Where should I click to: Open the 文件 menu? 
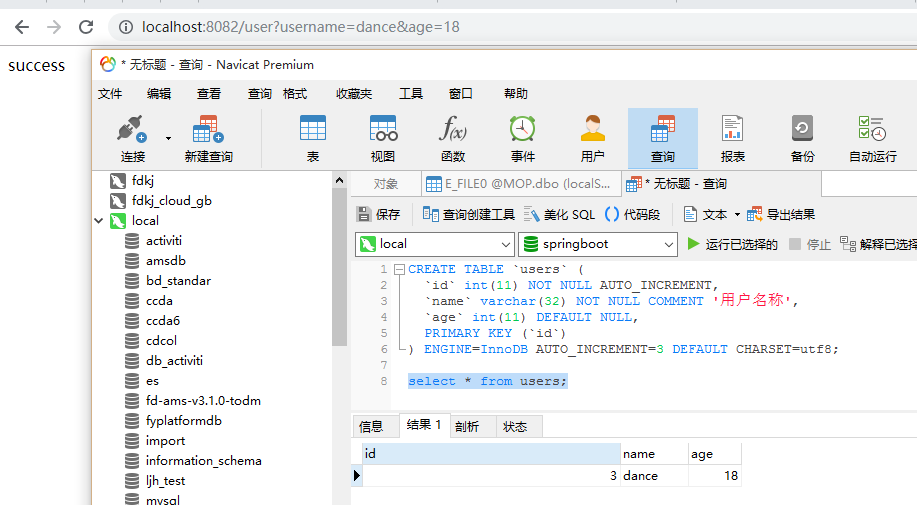110,94
